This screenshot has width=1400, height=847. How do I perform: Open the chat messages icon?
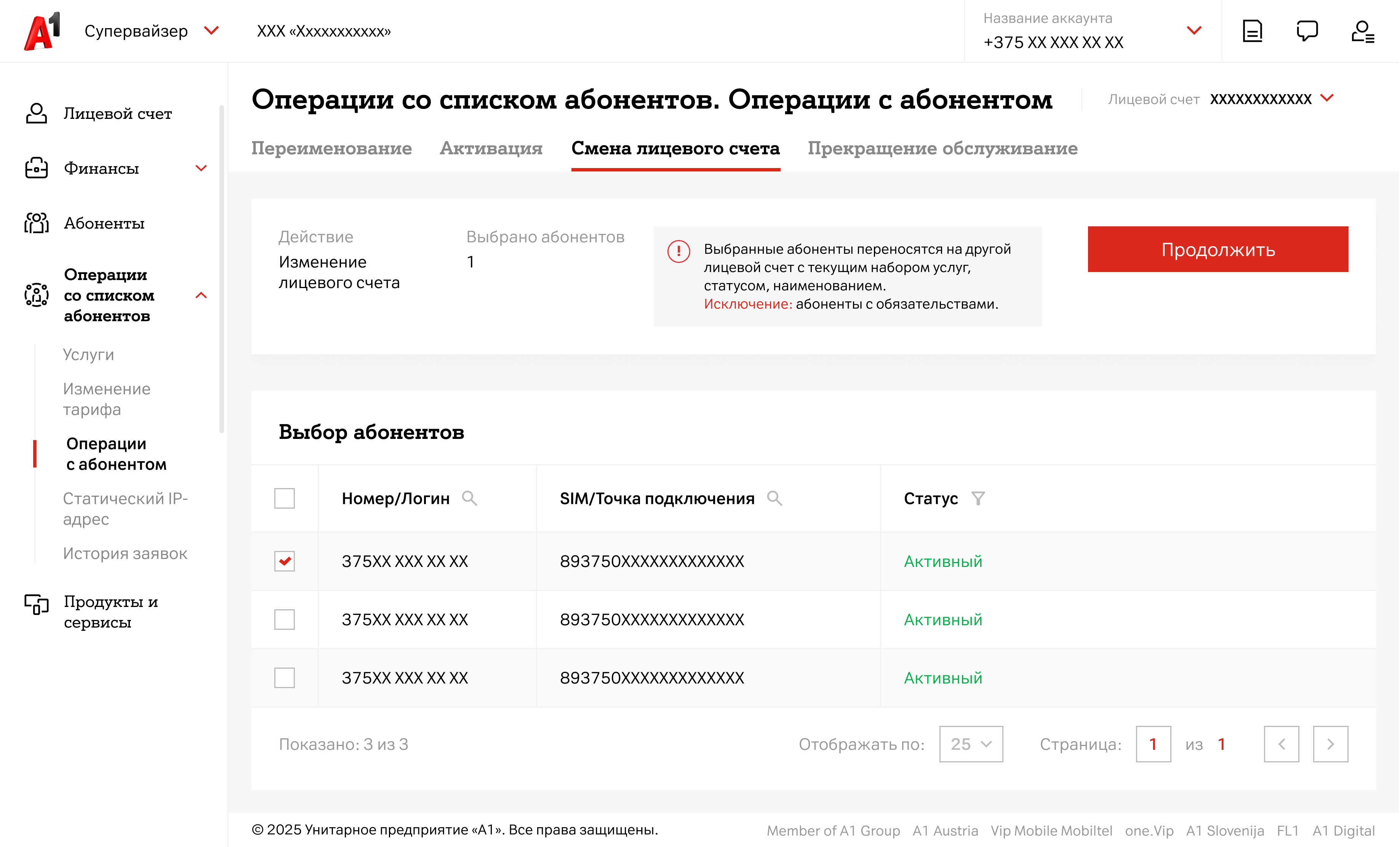(1307, 31)
